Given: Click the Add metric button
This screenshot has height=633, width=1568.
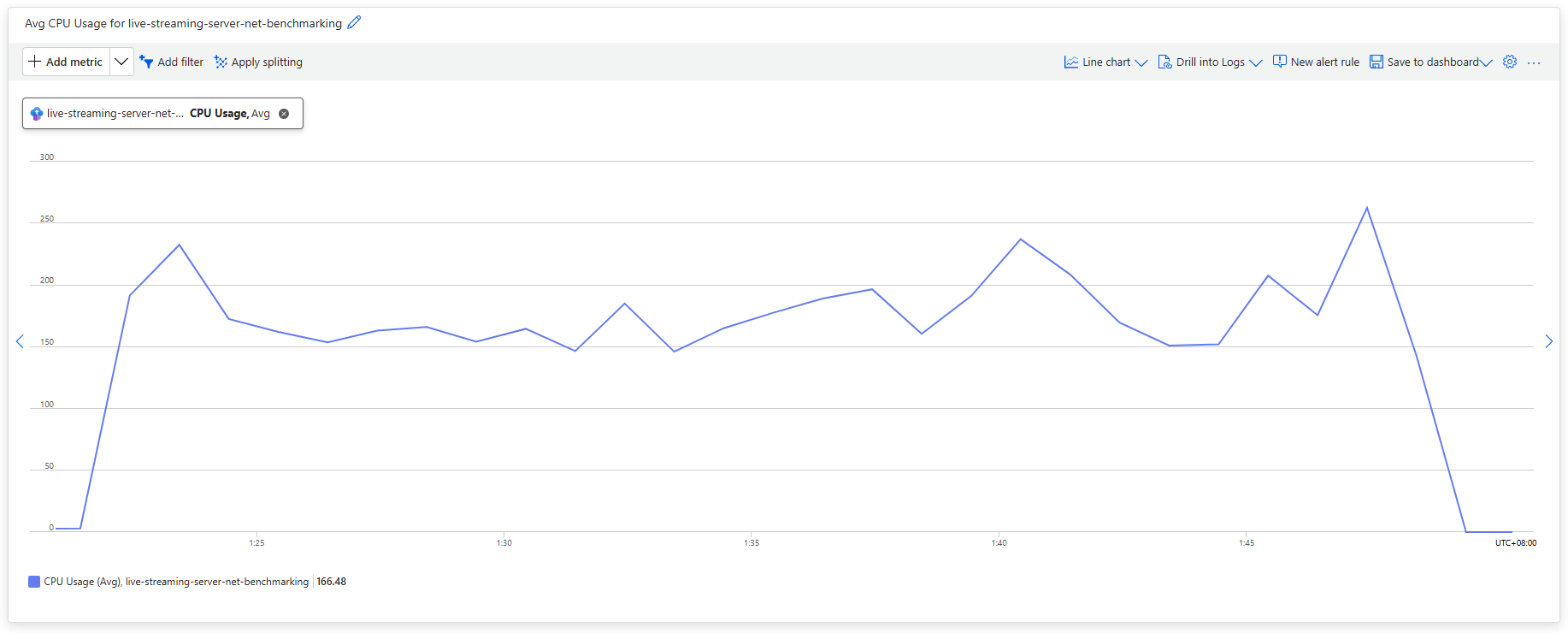Looking at the screenshot, I should point(66,62).
